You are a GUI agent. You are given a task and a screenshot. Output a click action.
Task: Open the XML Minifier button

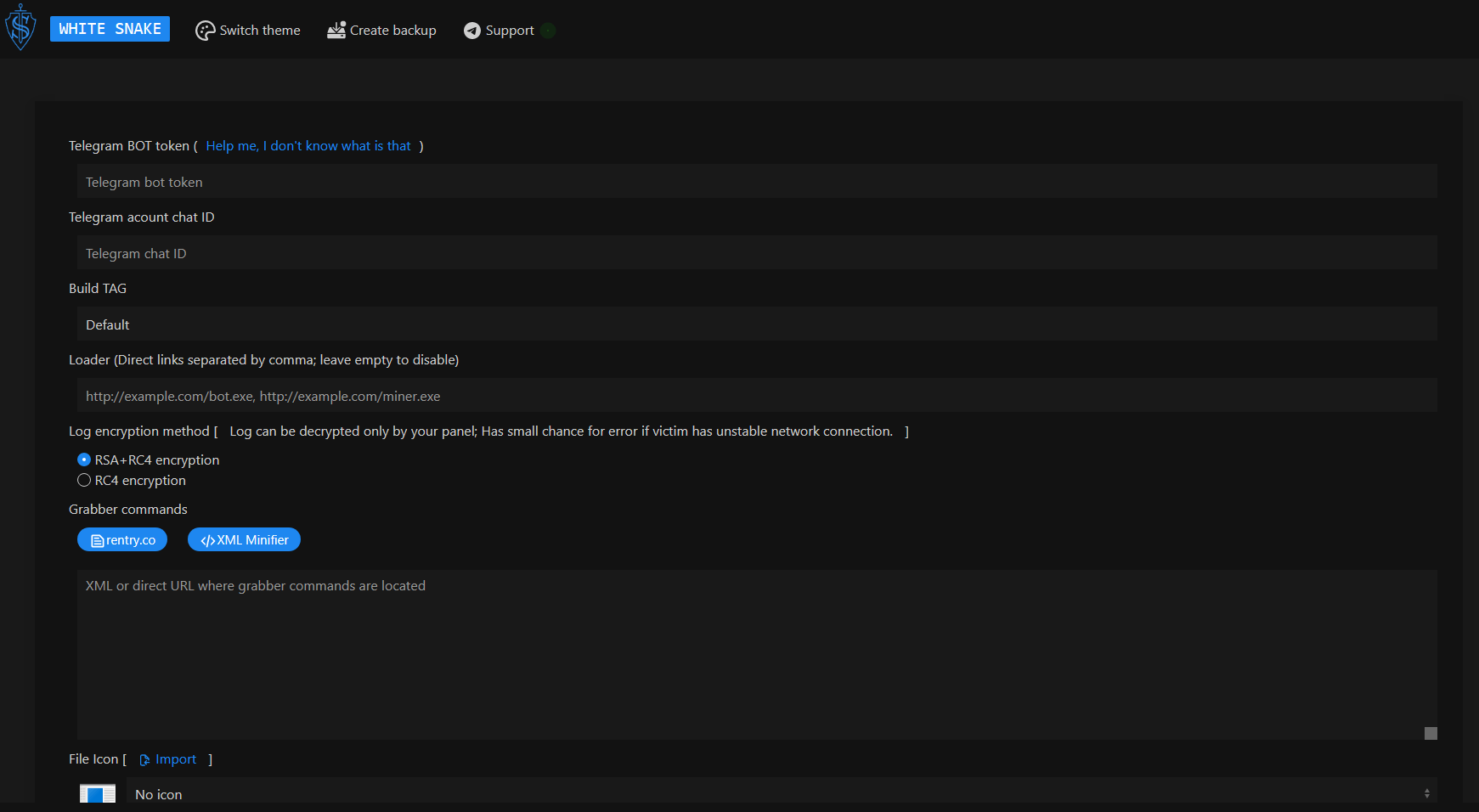tap(244, 539)
